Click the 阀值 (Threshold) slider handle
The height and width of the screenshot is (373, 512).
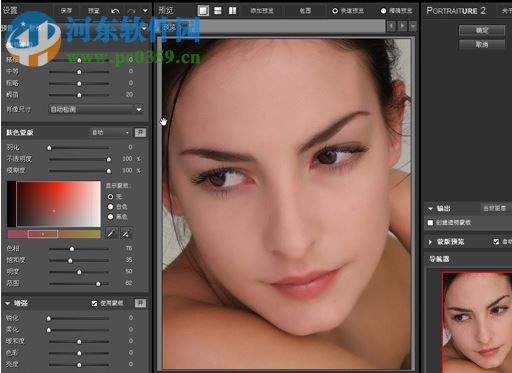pos(79,95)
